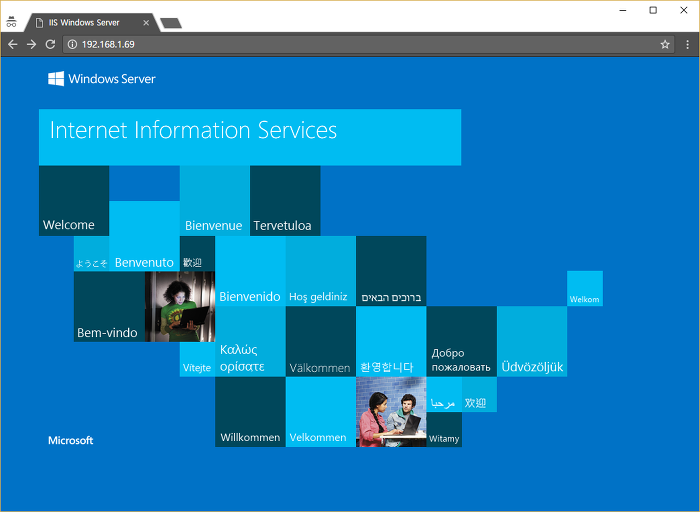Click the photo of two students at laptop

[x=391, y=412]
